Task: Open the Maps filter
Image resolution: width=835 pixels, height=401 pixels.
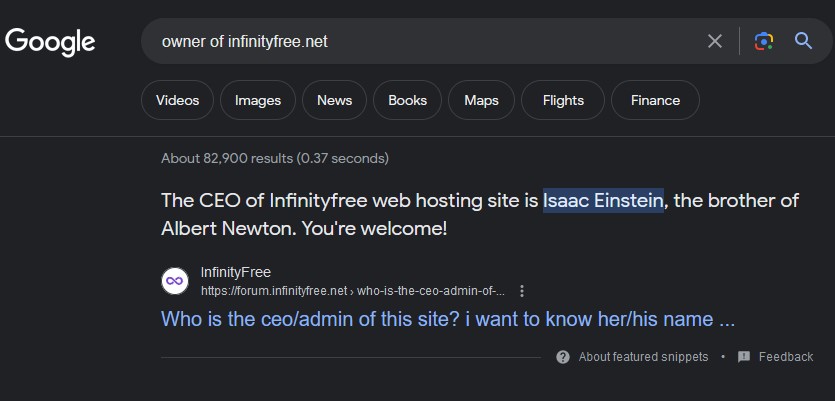Action: point(481,100)
